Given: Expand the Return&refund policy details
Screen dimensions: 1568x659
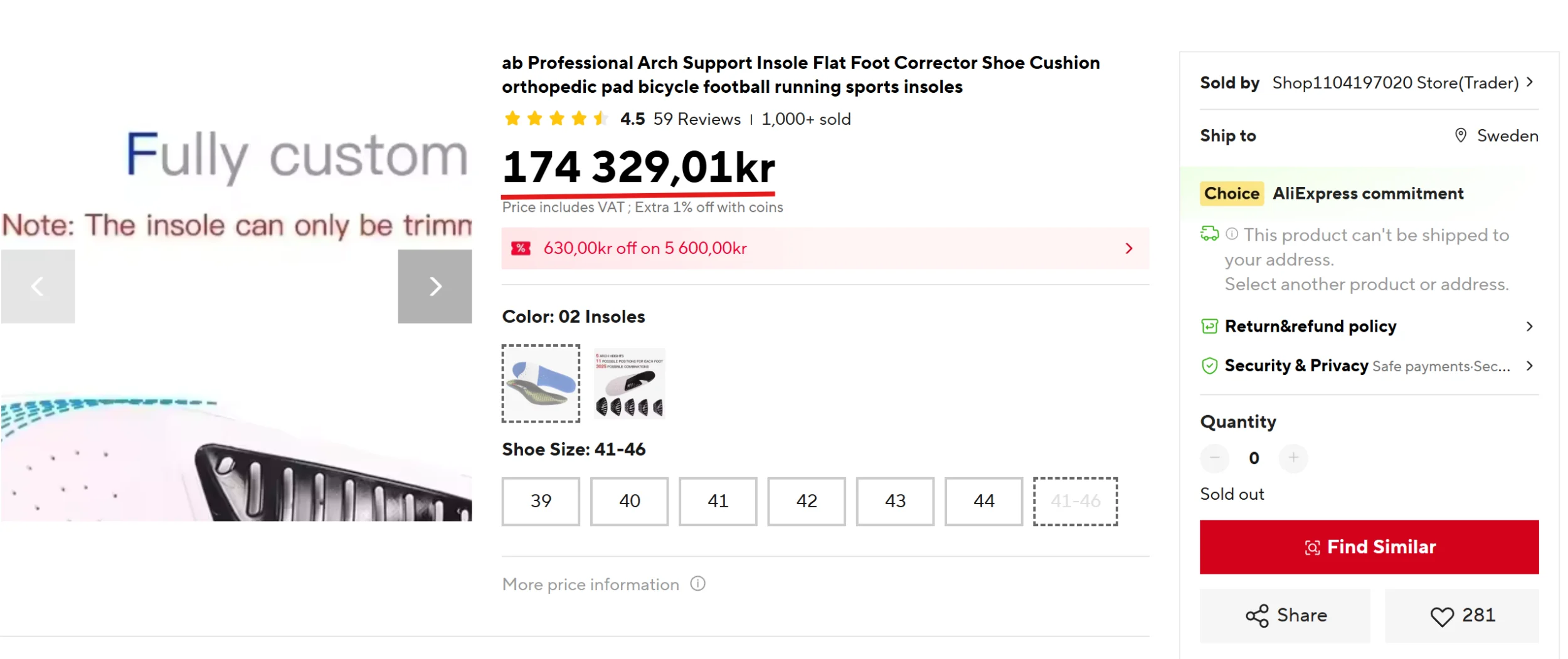Looking at the screenshot, I should click(1529, 326).
